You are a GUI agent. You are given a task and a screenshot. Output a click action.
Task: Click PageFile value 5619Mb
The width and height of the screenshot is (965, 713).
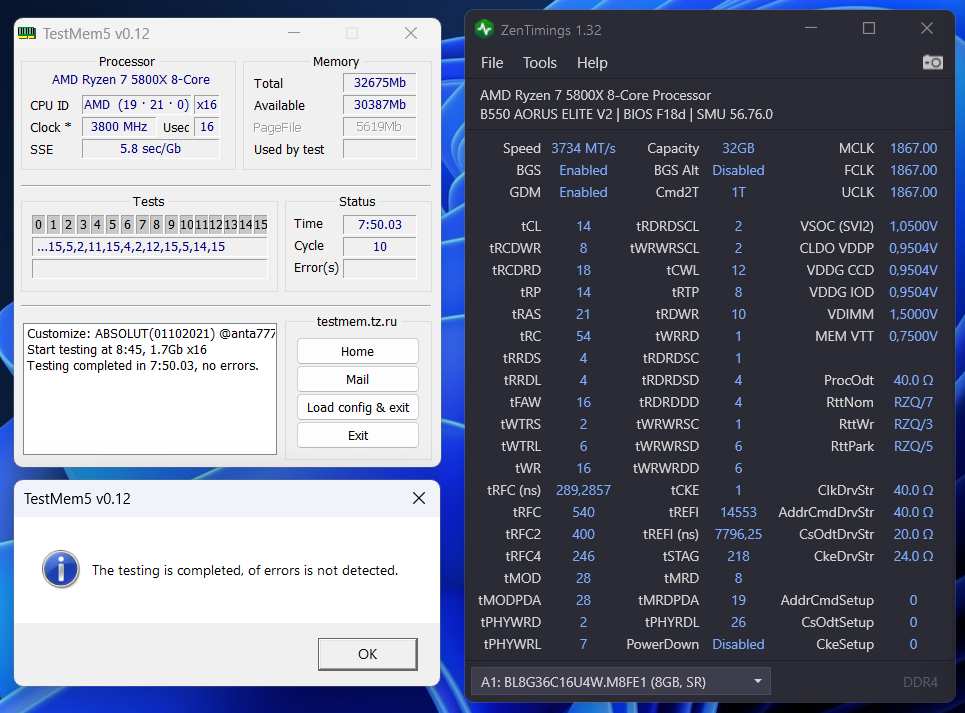380,127
